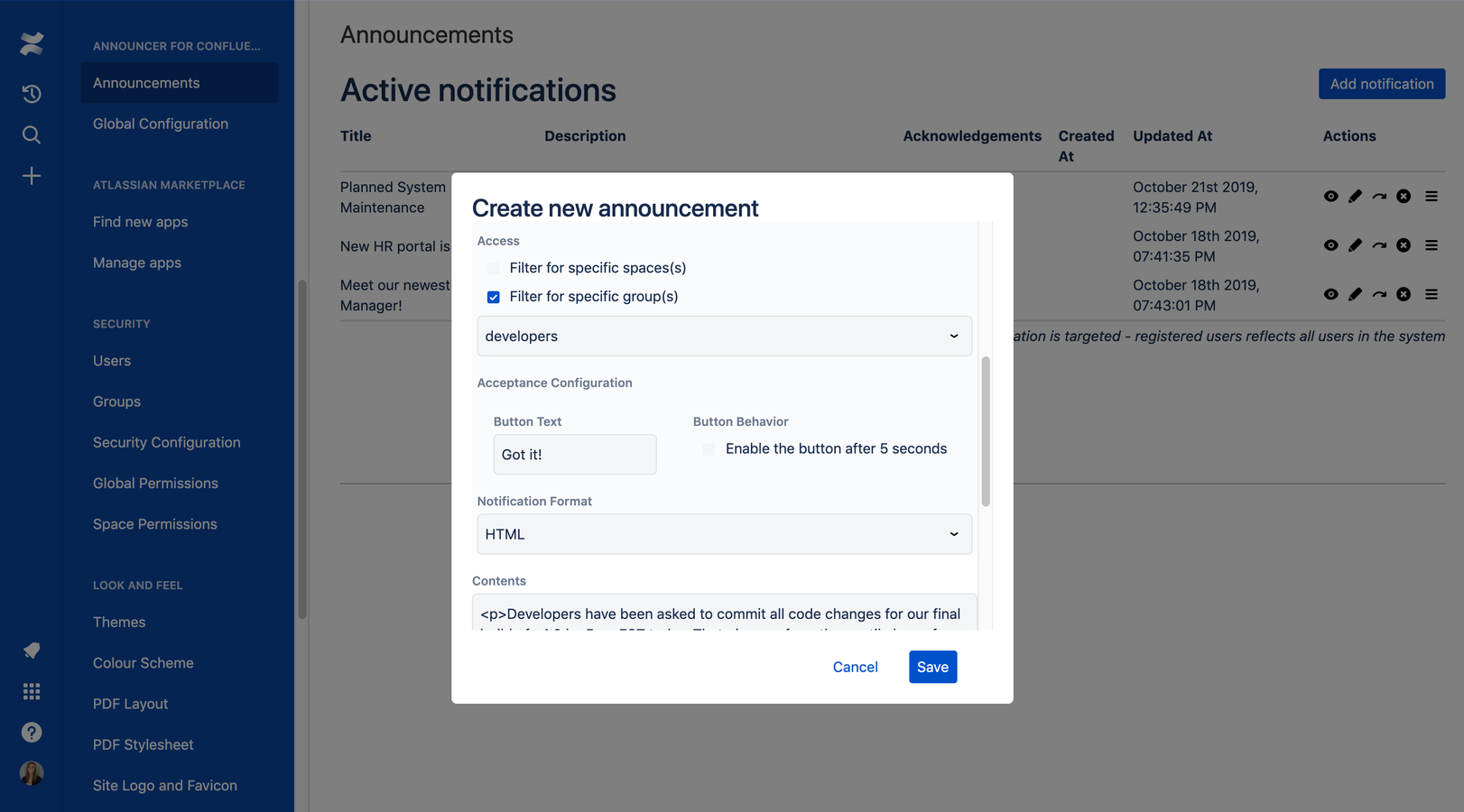Open the app switcher grid icon
The width and height of the screenshot is (1464, 812).
32,691
